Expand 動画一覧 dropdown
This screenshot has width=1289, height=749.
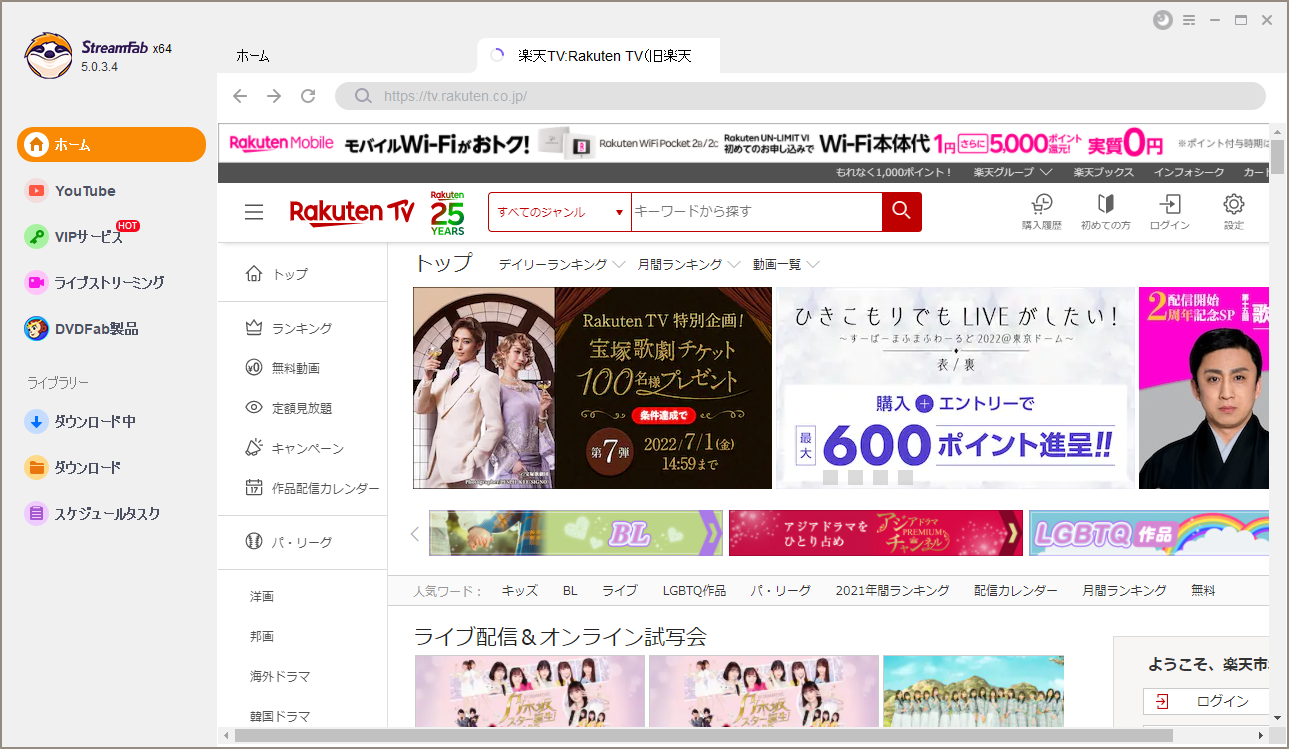(786, 265)
